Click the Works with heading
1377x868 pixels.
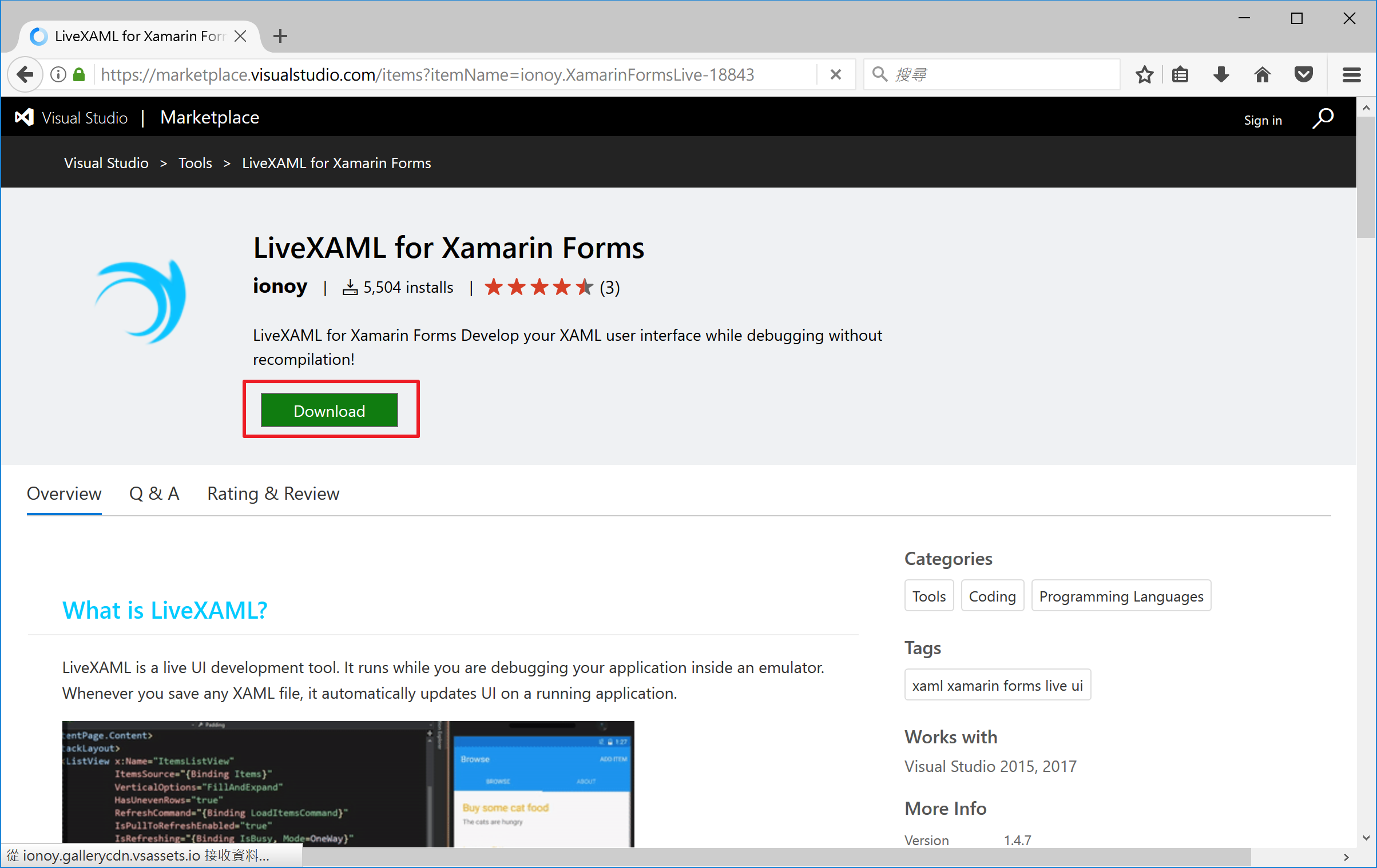coord(950,737)
